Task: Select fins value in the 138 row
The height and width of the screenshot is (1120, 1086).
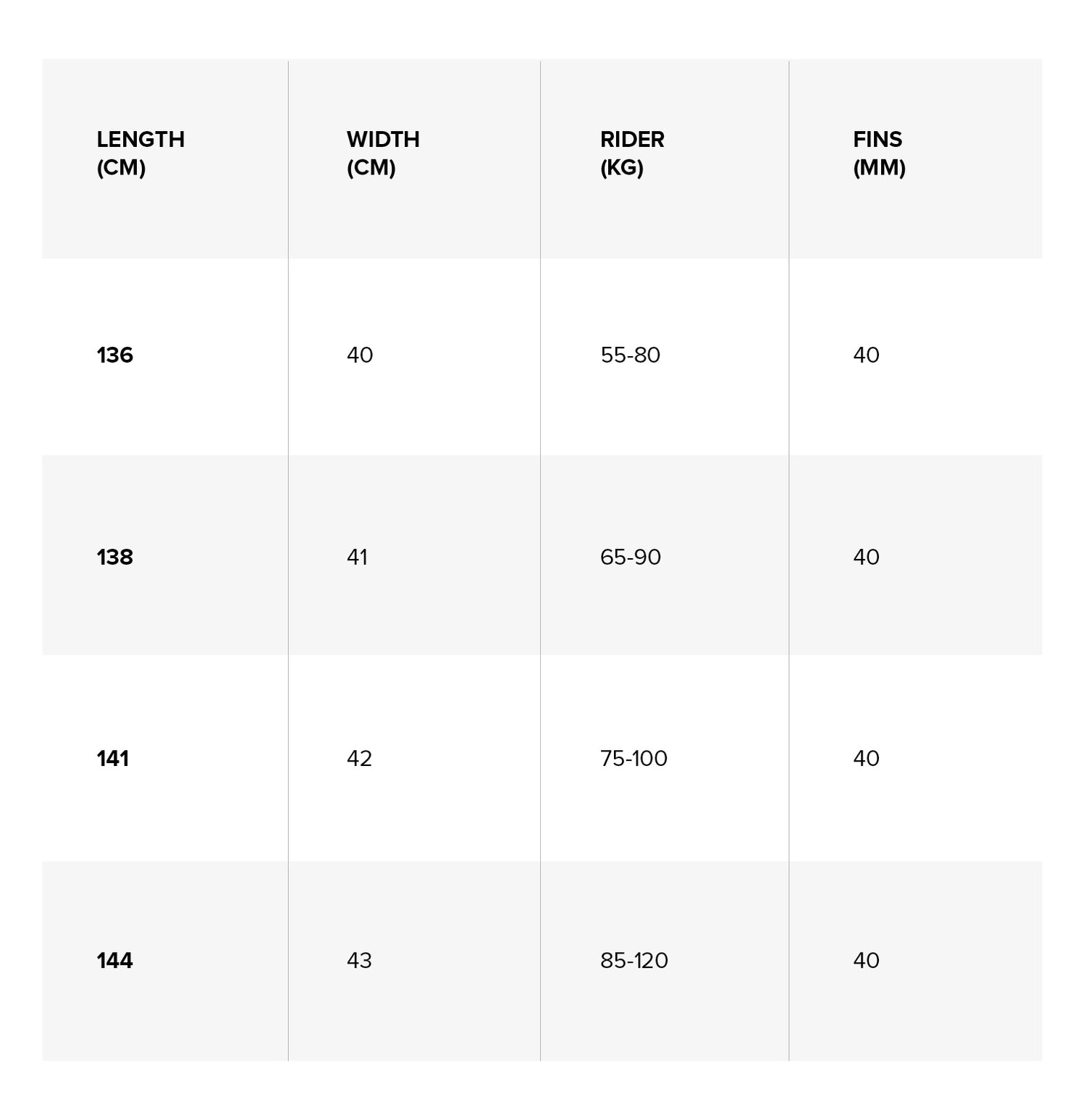Action: 866,557
